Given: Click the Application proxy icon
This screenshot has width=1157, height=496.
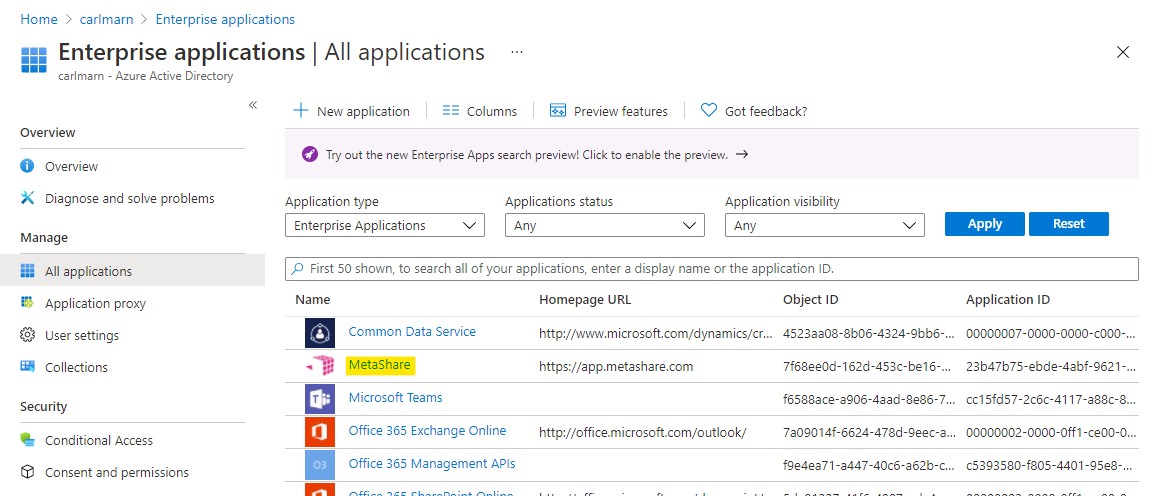Looking at the screenshot, I should pos(27,303).
